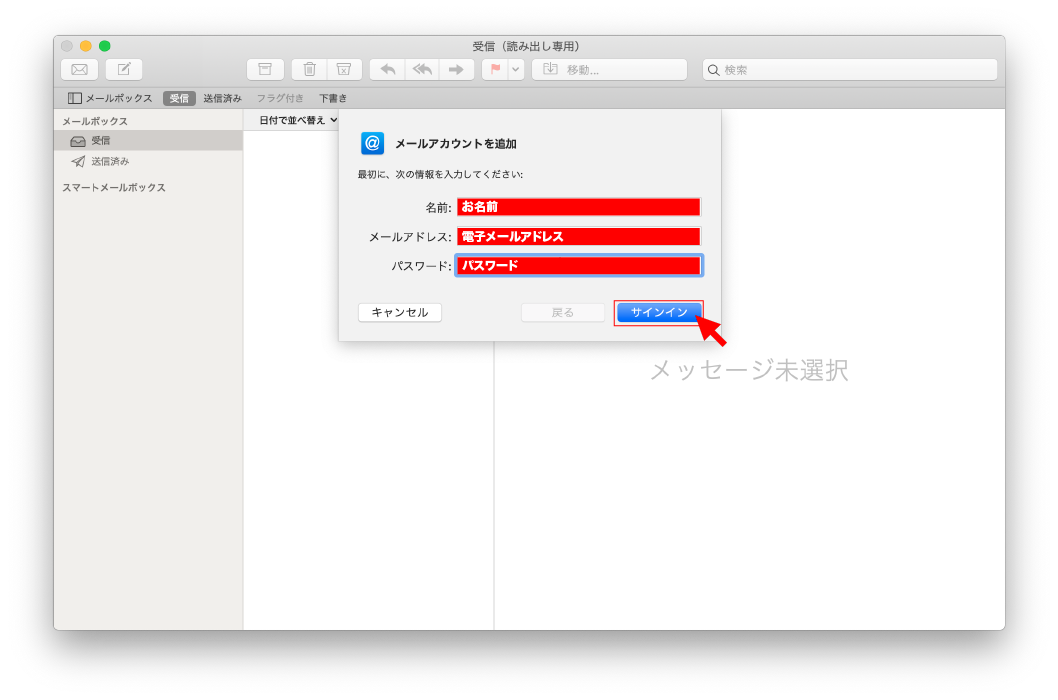Open the flag color dropdown arrow

click(x=516, y=69)
